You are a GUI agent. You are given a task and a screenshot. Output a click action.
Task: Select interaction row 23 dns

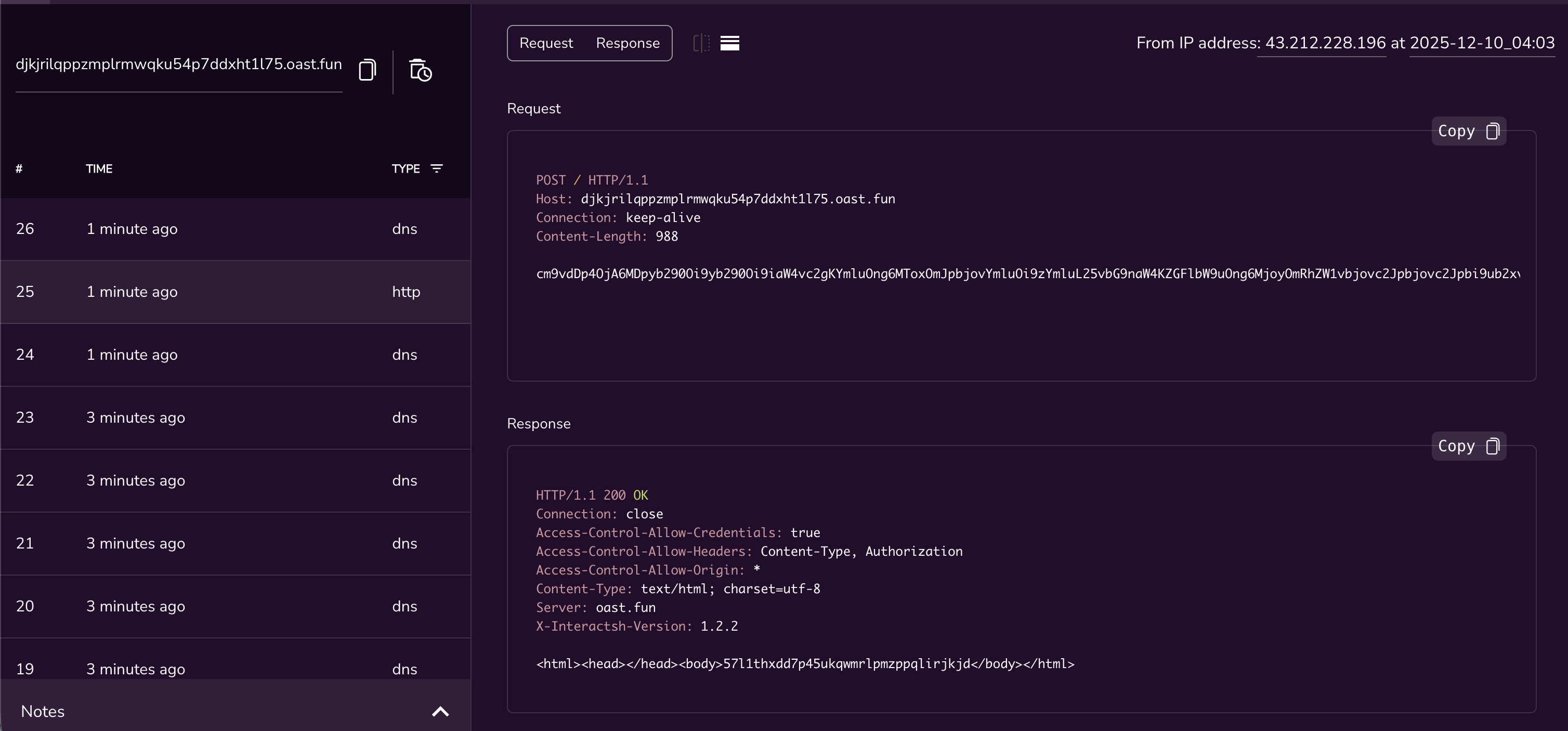pos(235,417)
